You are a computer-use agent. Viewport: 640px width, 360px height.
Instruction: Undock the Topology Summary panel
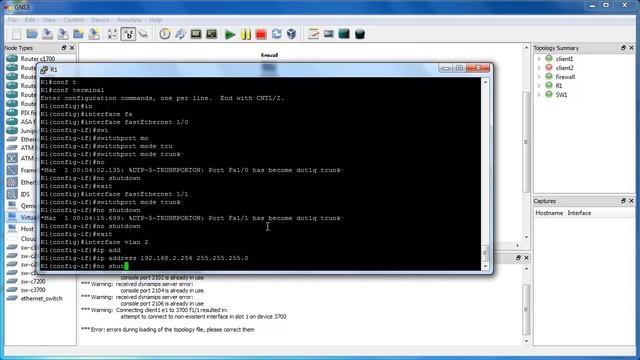tap(623, 48)
